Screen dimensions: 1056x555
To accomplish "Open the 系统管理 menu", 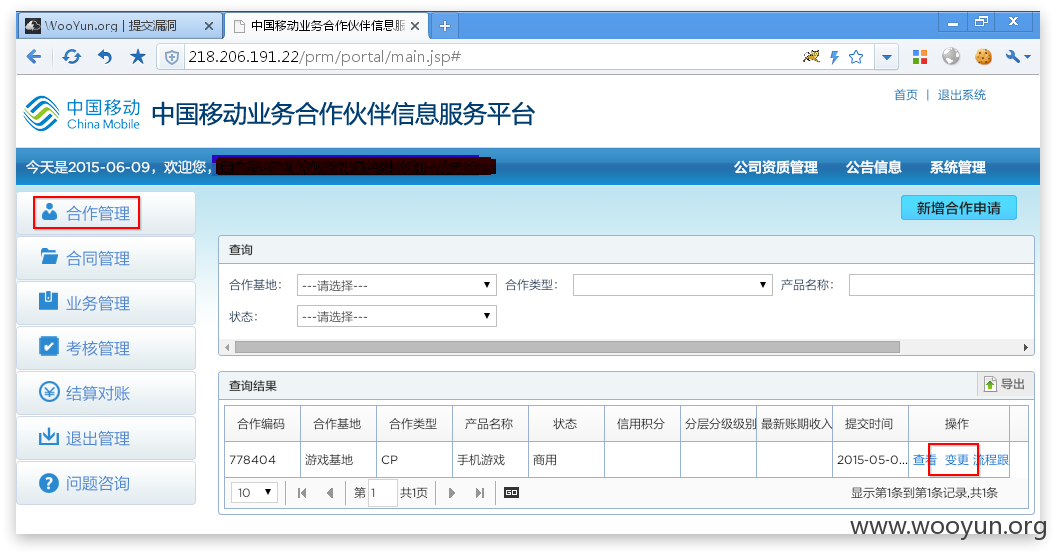I will click(958, 167).
